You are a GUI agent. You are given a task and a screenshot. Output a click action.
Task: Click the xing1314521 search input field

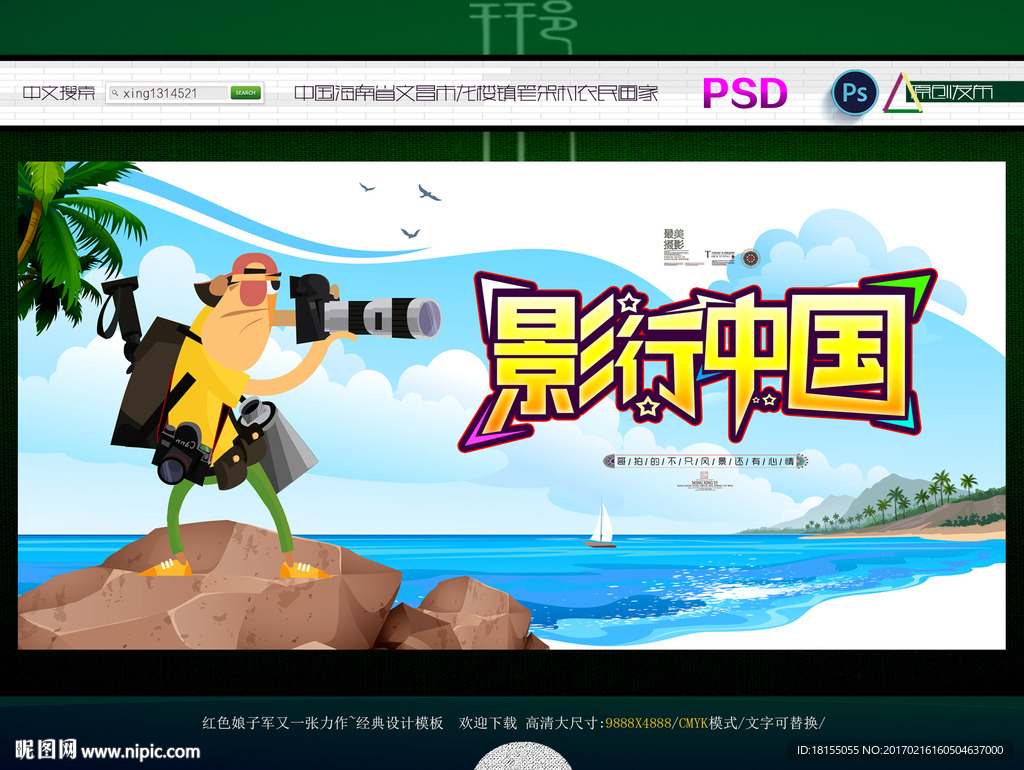168,93
